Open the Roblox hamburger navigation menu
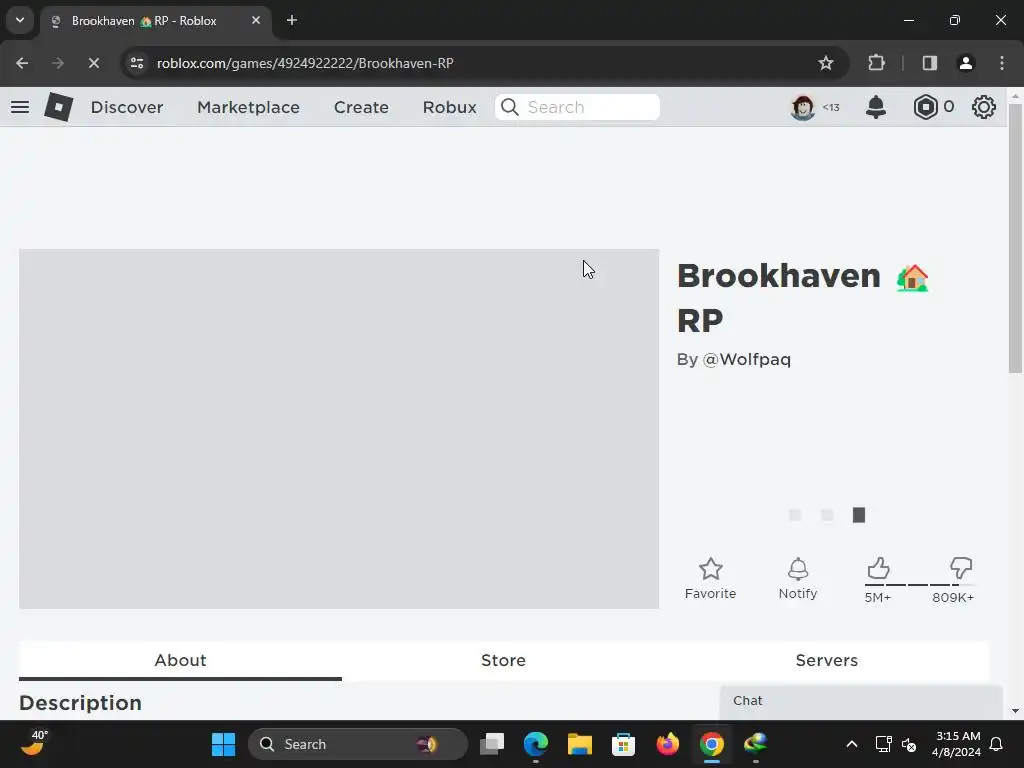 pyautogui.click(x=20, y=107)
